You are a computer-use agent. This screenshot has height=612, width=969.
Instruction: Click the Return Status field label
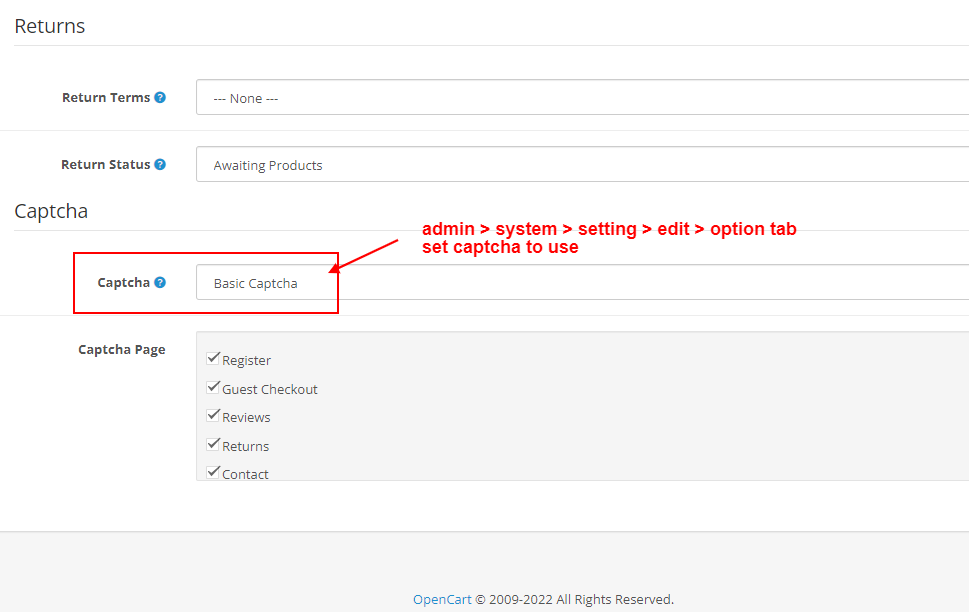coord(106,164)
